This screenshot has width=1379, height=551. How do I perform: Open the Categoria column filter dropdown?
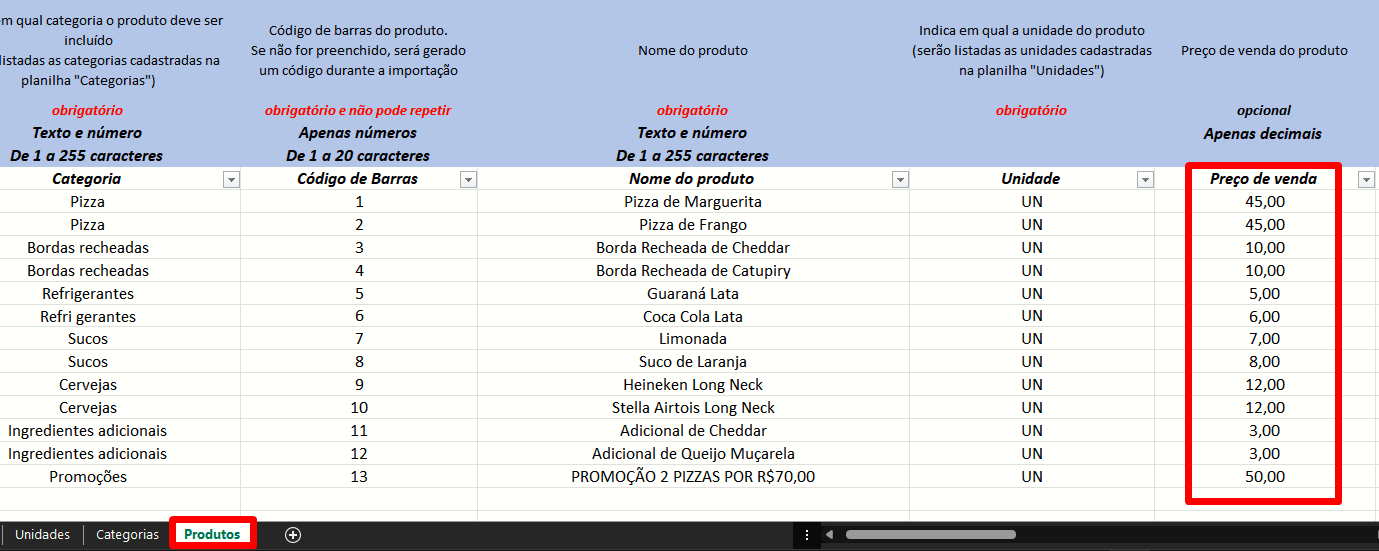(231, 179)
